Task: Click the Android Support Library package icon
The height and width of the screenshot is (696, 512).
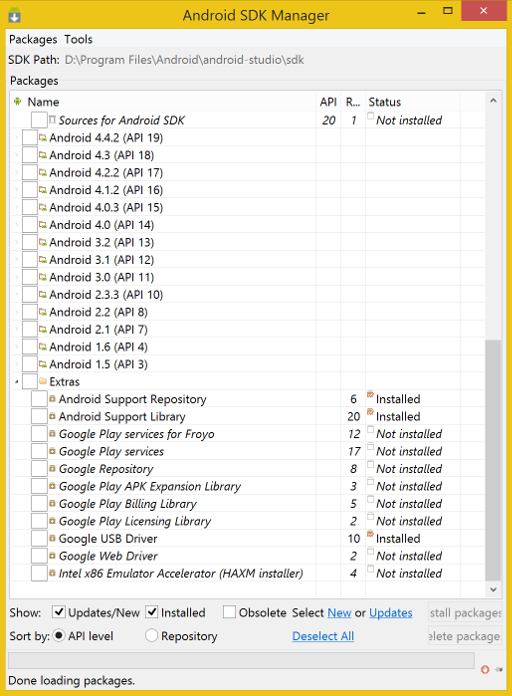Action: click(52, 416)
